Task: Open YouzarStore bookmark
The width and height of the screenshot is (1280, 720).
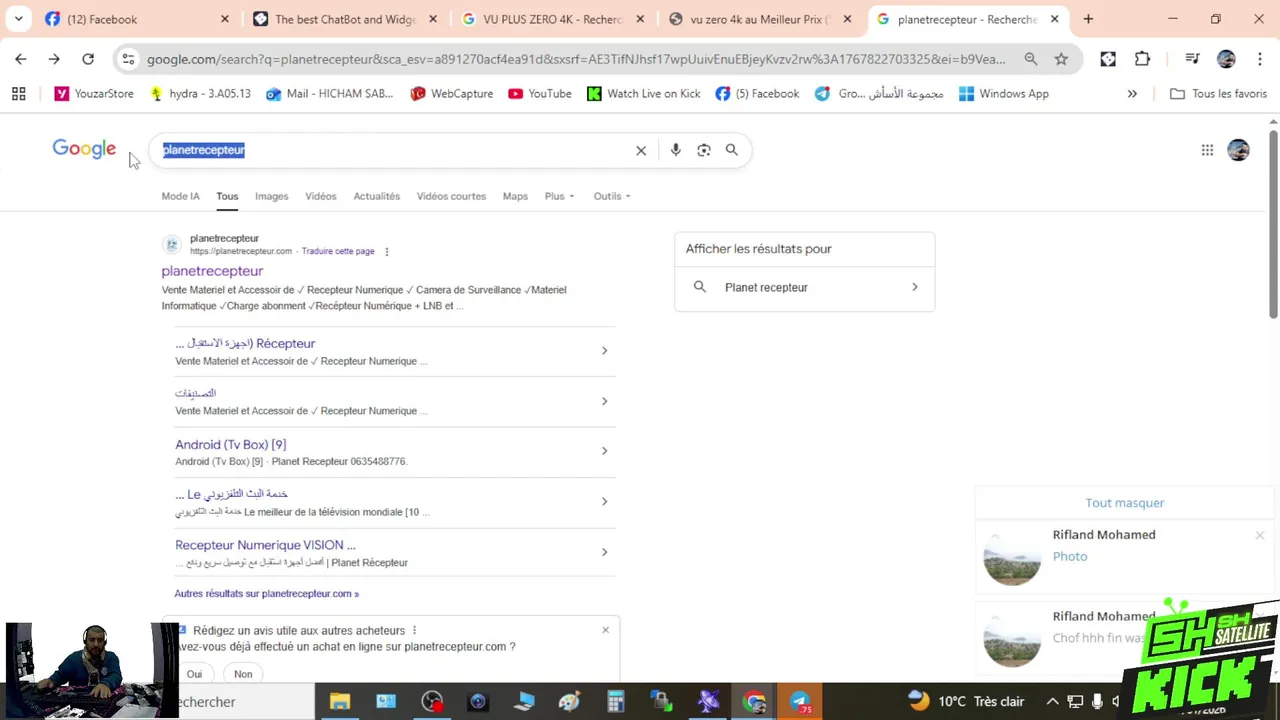Action: coord(93,94)
